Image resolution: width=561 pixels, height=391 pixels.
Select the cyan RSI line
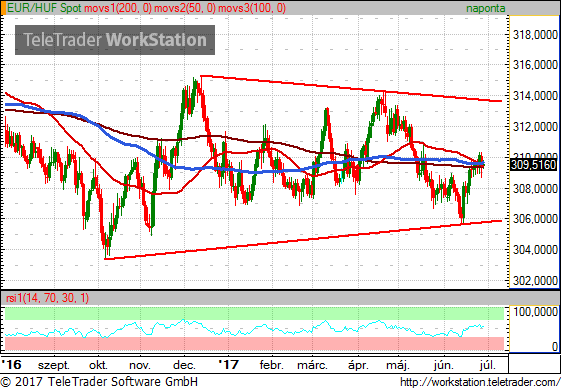point(244,329)
